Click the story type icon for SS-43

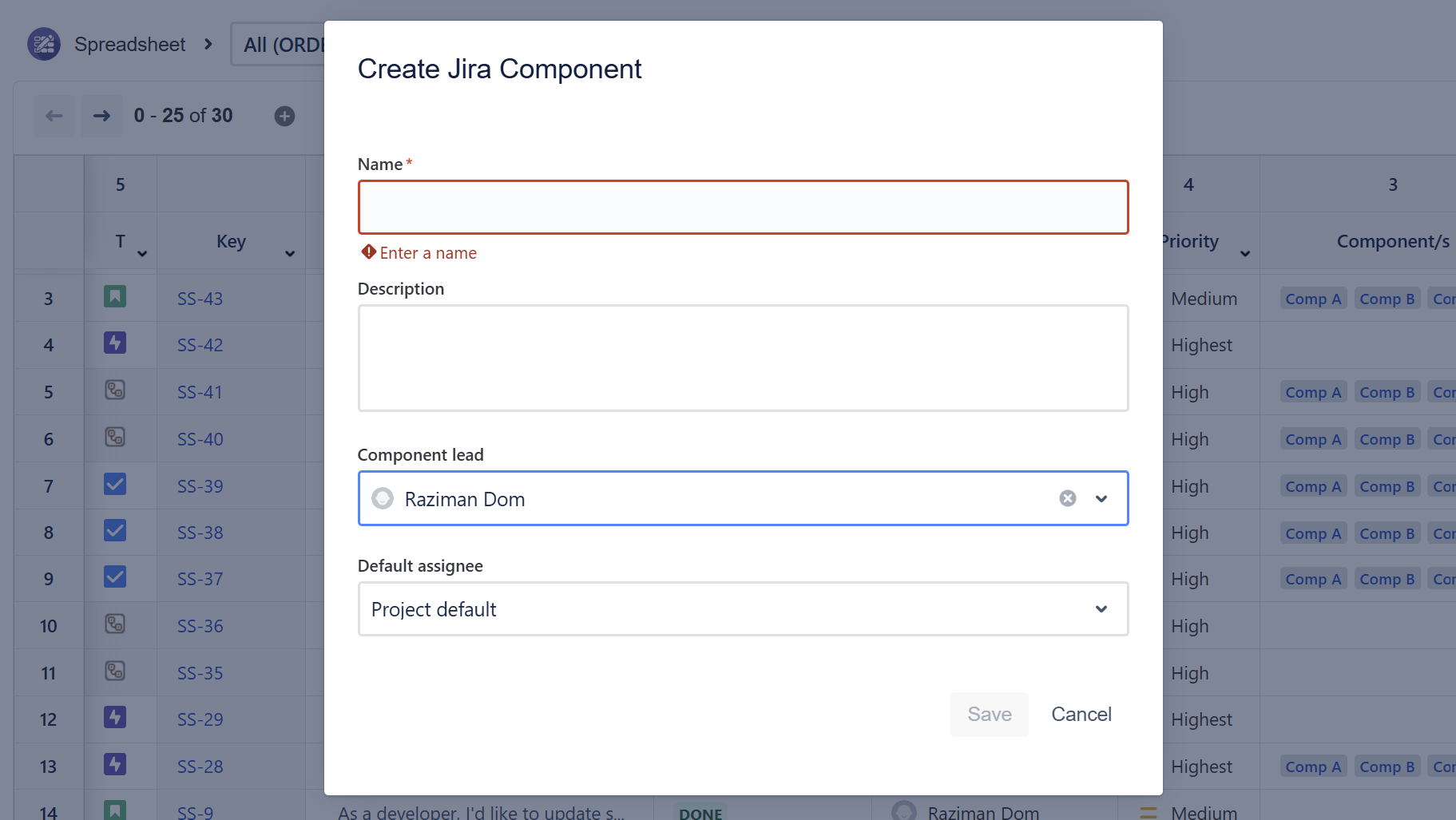point(115,297)
